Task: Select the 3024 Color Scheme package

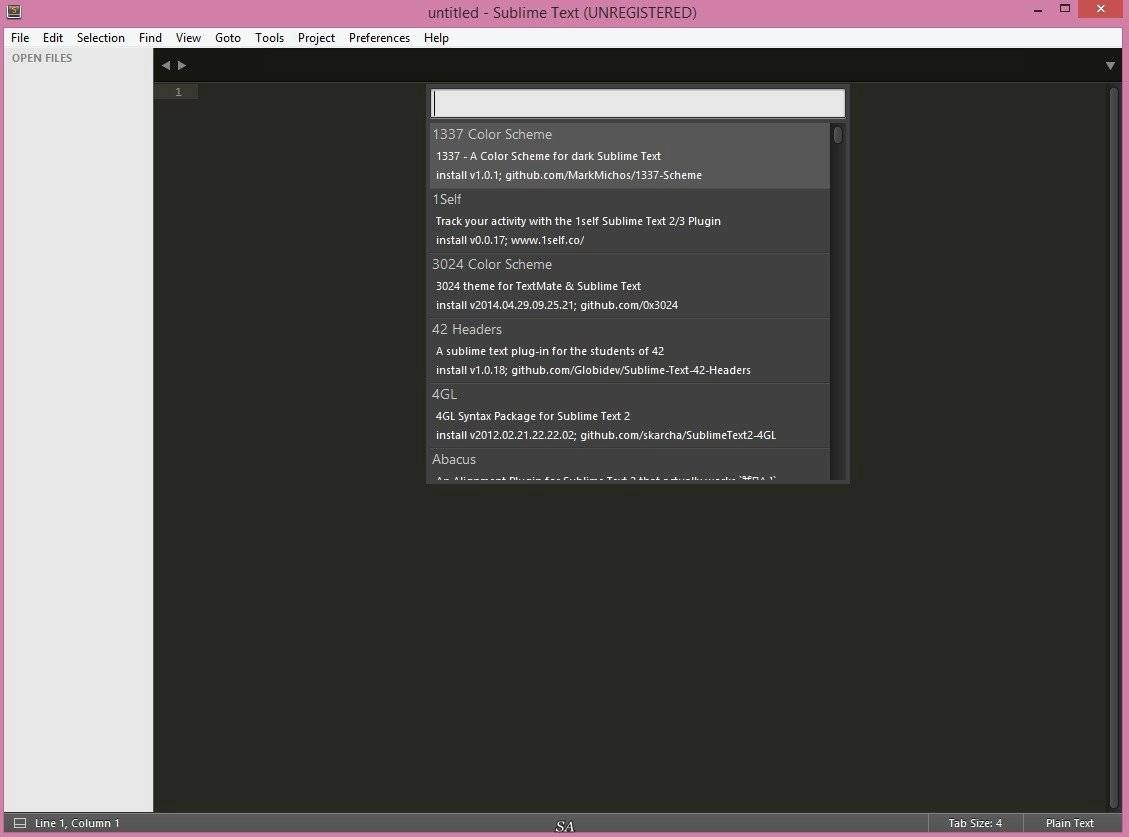Action: pyautogui.click(x=629, y=285)
